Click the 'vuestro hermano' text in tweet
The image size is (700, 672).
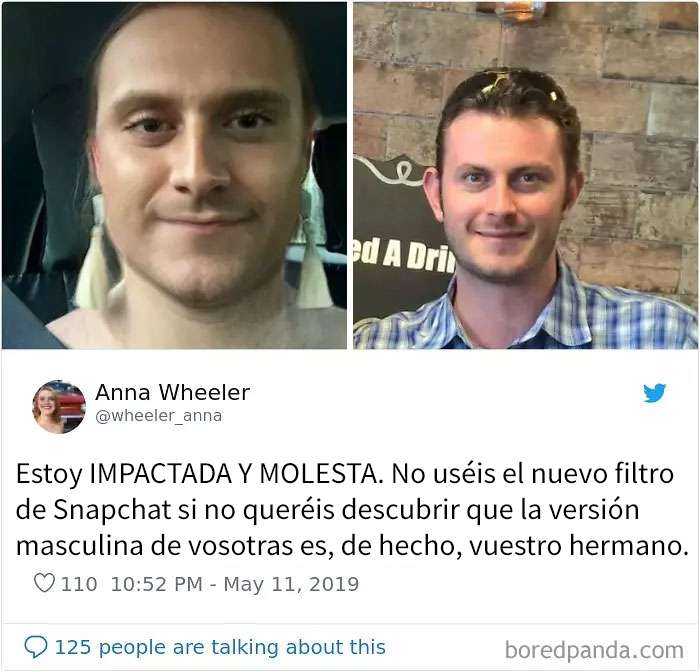pos(579,546)
